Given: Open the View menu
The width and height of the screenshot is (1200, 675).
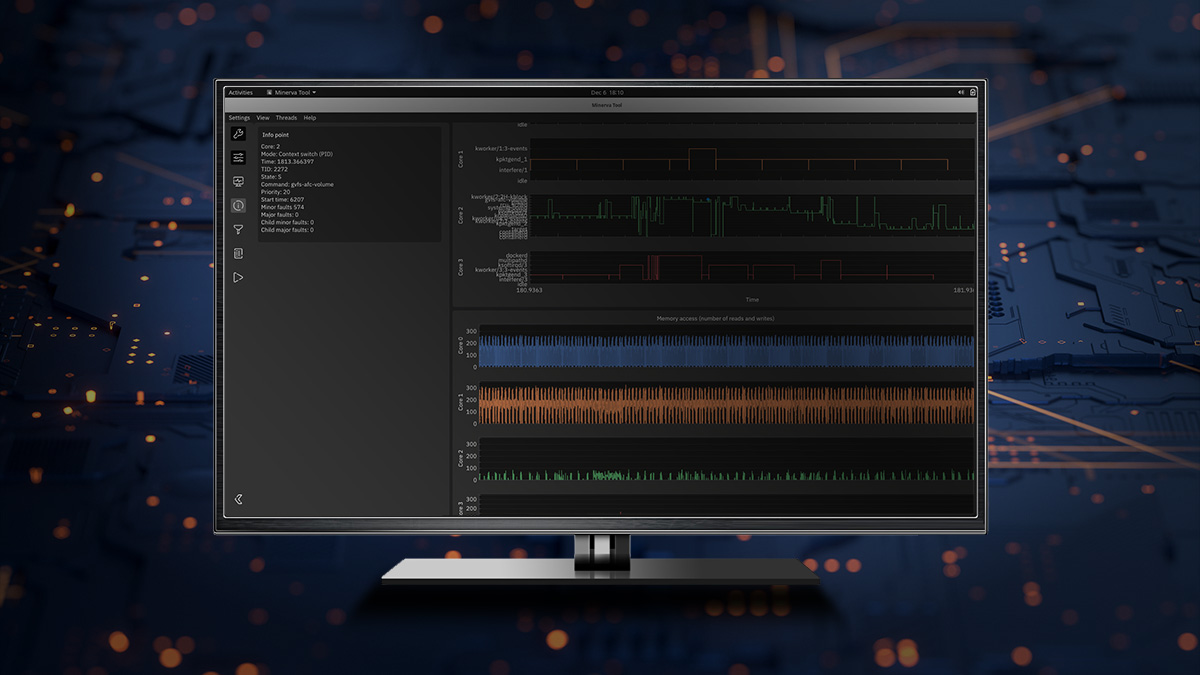Looking at the screenshot, I should coord(262,118).
